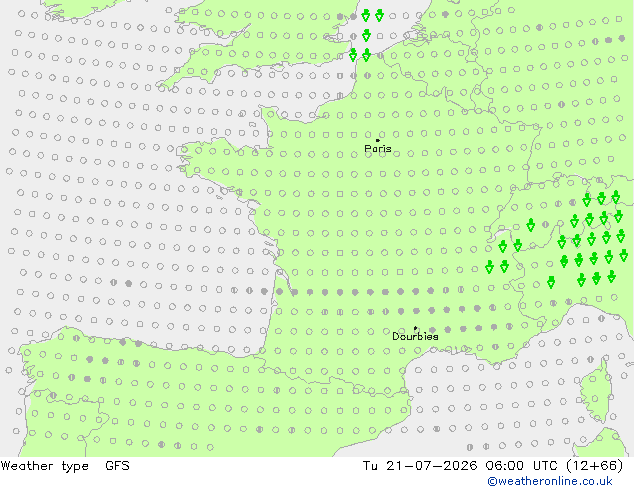Click the Paris city label
The image size is (634, 490).
tap(378, 149)
